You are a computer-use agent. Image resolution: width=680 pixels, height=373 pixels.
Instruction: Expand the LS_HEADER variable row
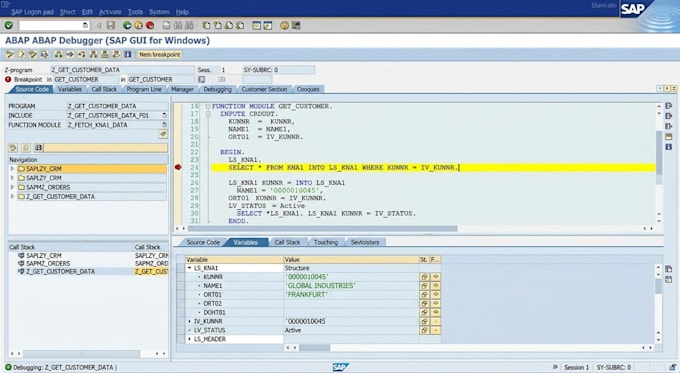click(190, 339)
